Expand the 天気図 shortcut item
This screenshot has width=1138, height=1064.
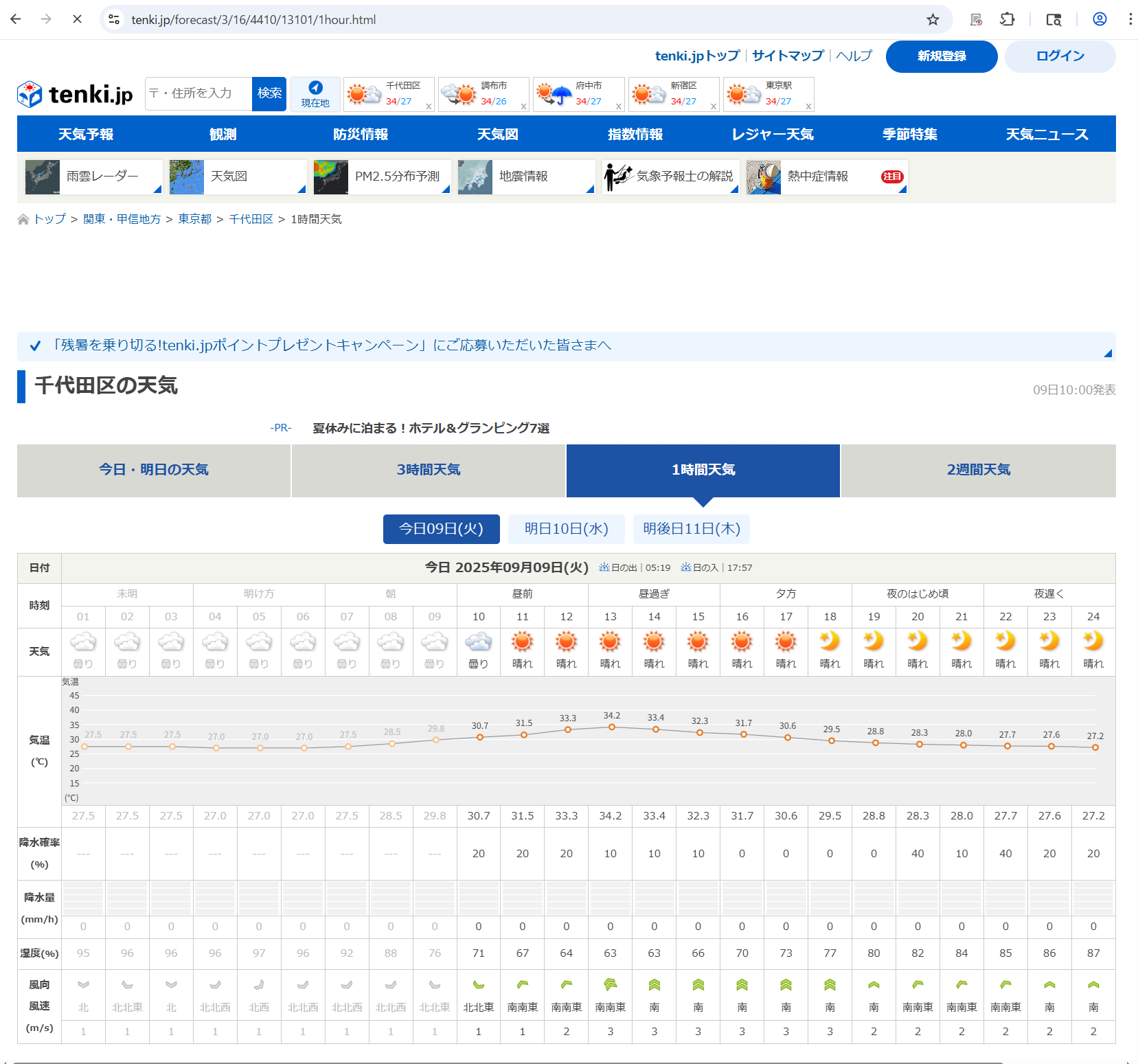click(x=301, y=189)
